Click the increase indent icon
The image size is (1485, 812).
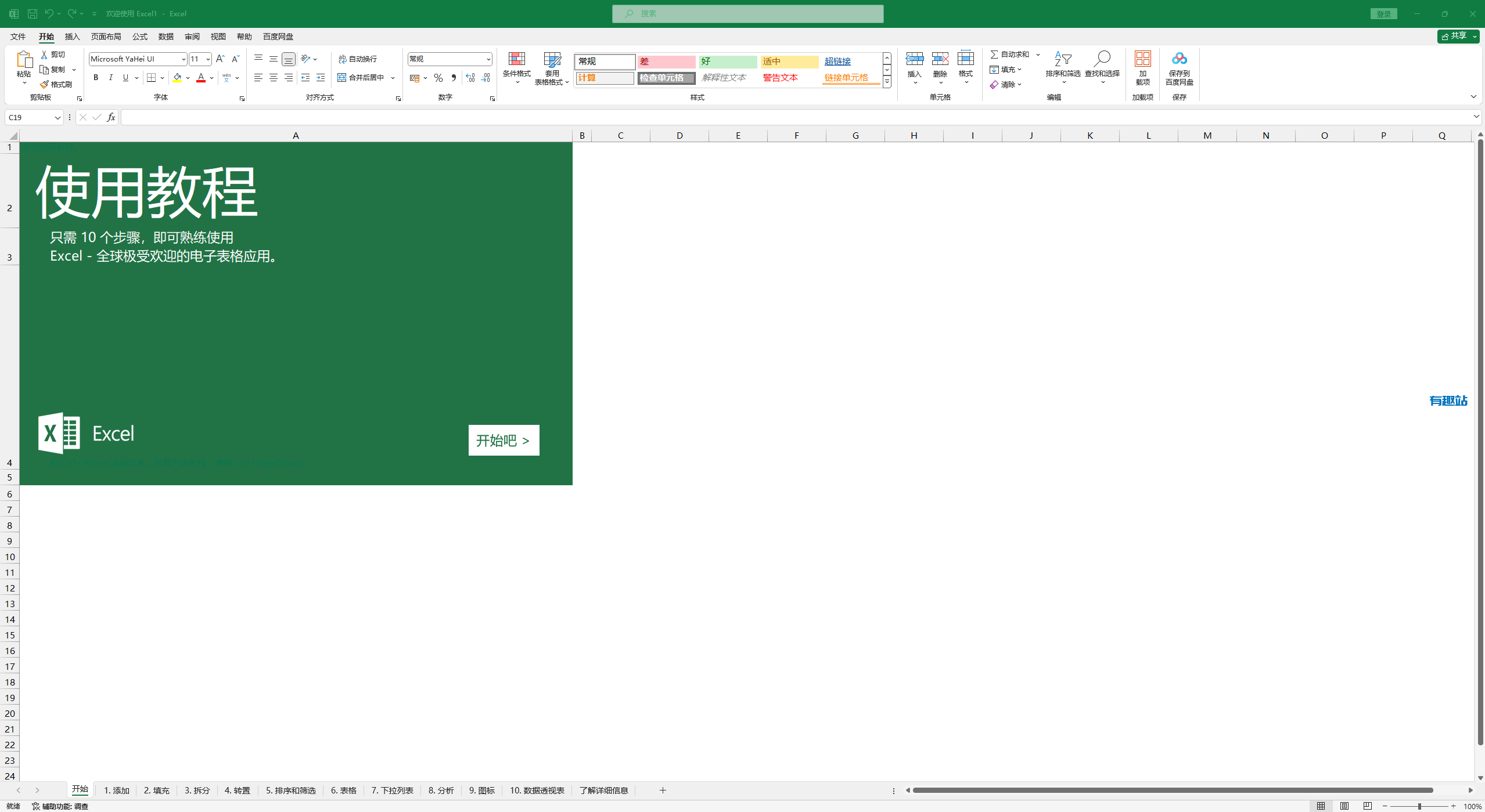tap(321, 78)
